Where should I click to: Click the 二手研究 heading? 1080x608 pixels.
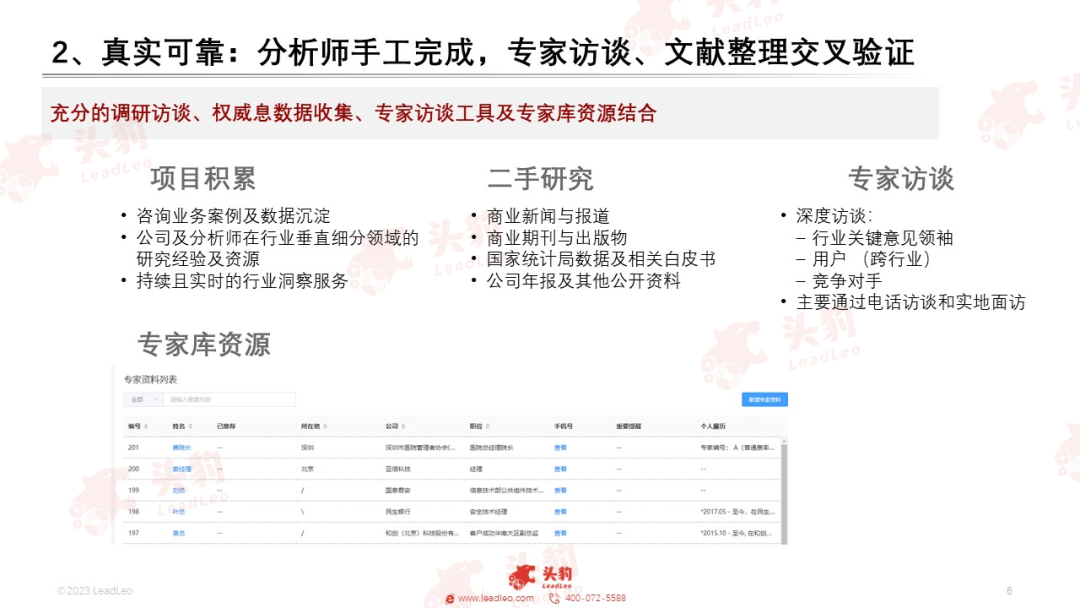pyautogui.click(x=541, y=178)
